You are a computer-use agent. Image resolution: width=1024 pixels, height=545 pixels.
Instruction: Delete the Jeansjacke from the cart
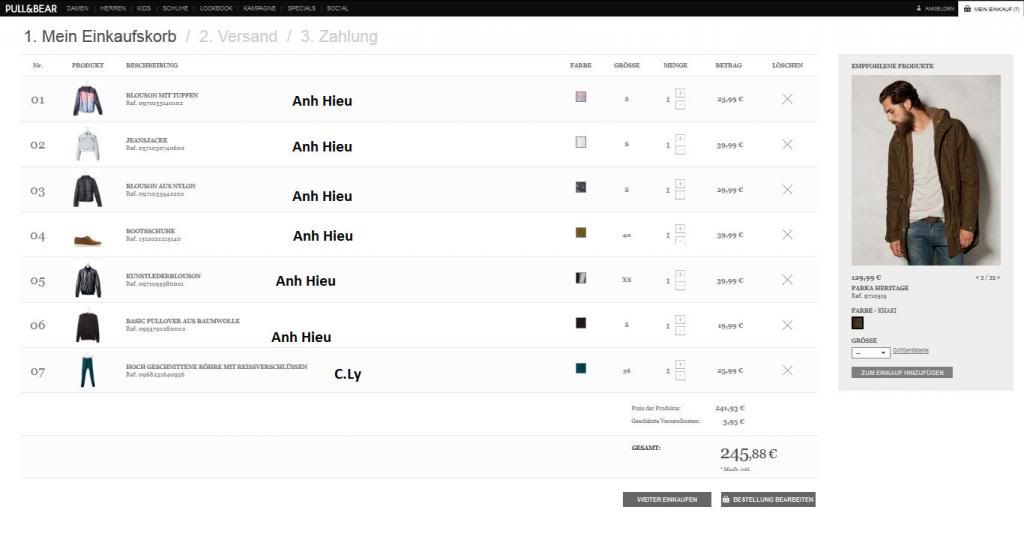coord(787,144)
